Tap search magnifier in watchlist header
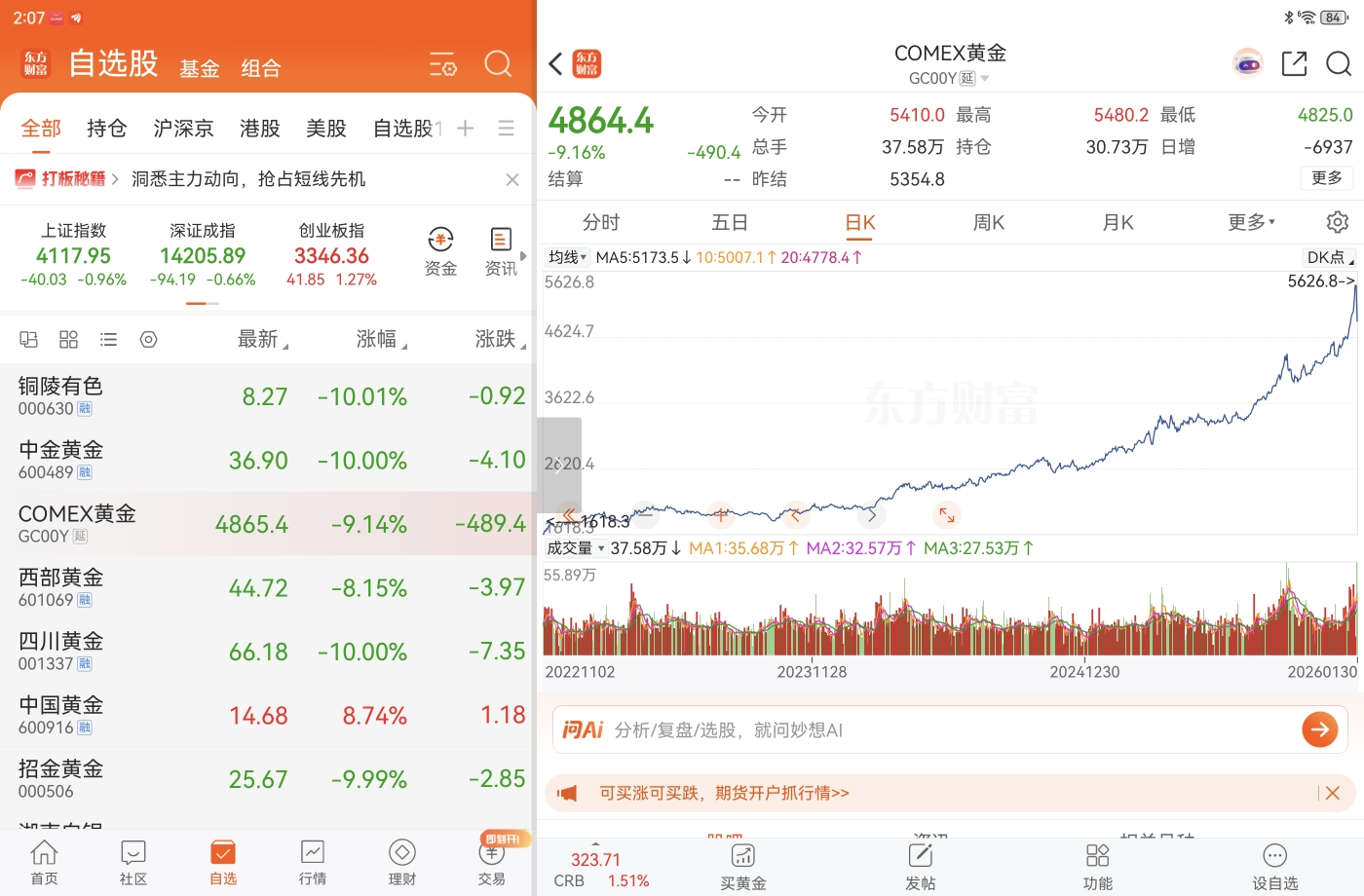 (498, 64)
